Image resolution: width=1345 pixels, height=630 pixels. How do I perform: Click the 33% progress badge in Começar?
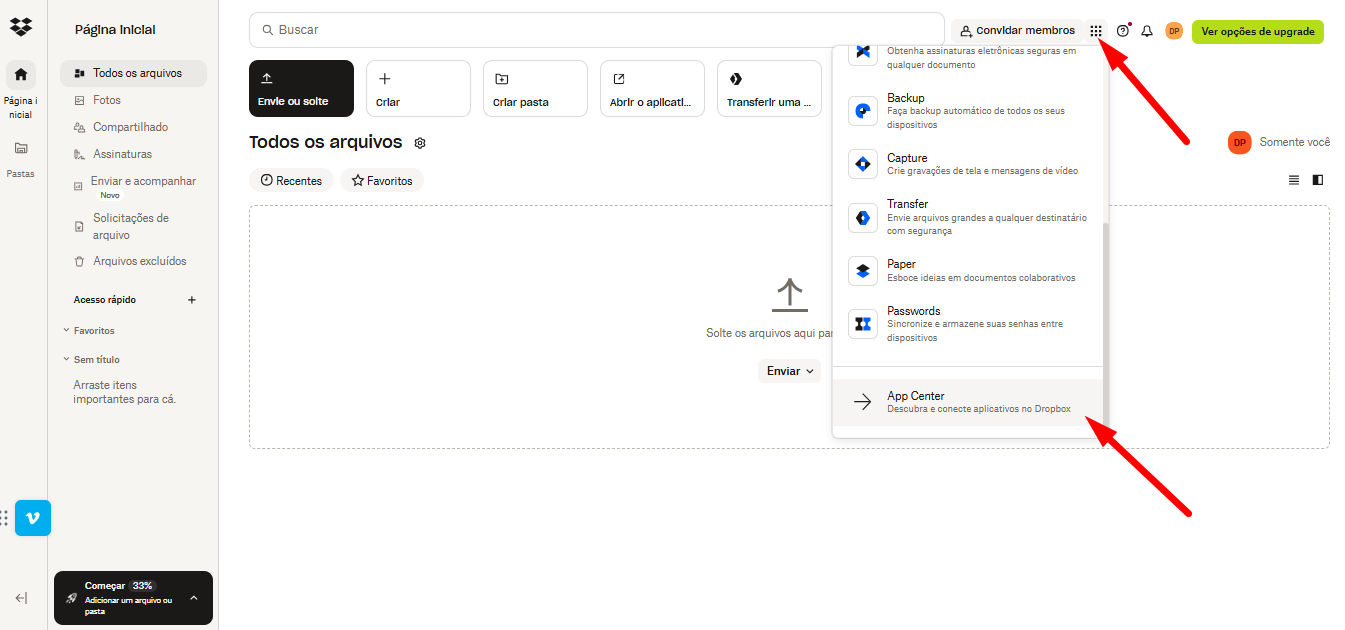[x=142, y=586]
